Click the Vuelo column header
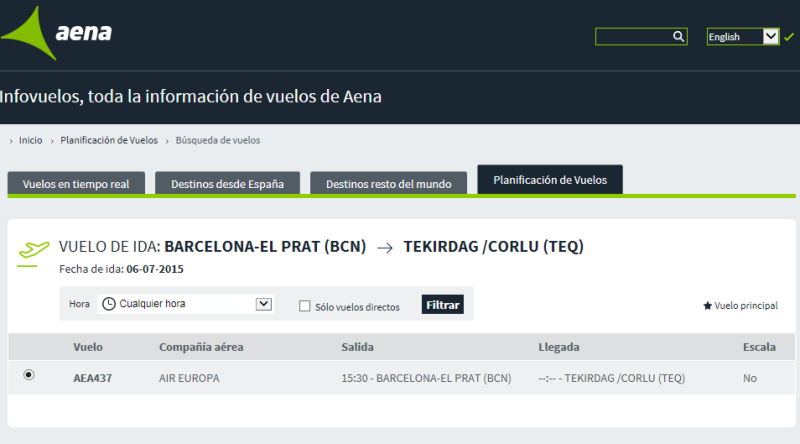800x444 pixels. point(88,347)
